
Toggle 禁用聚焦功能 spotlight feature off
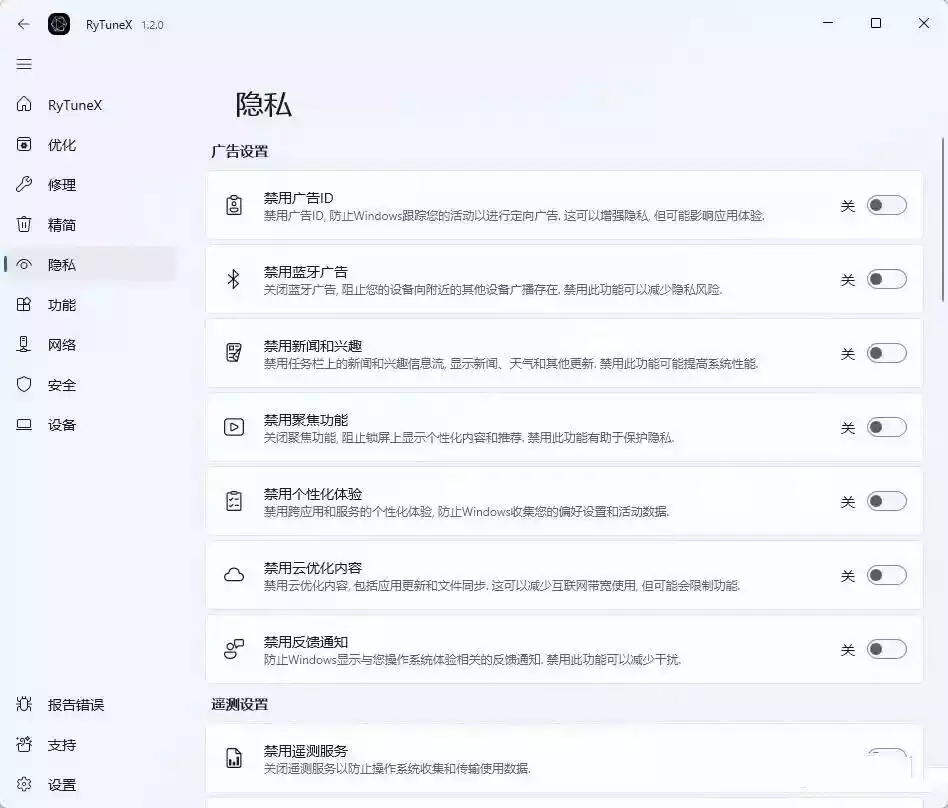[x=884, y=427]
